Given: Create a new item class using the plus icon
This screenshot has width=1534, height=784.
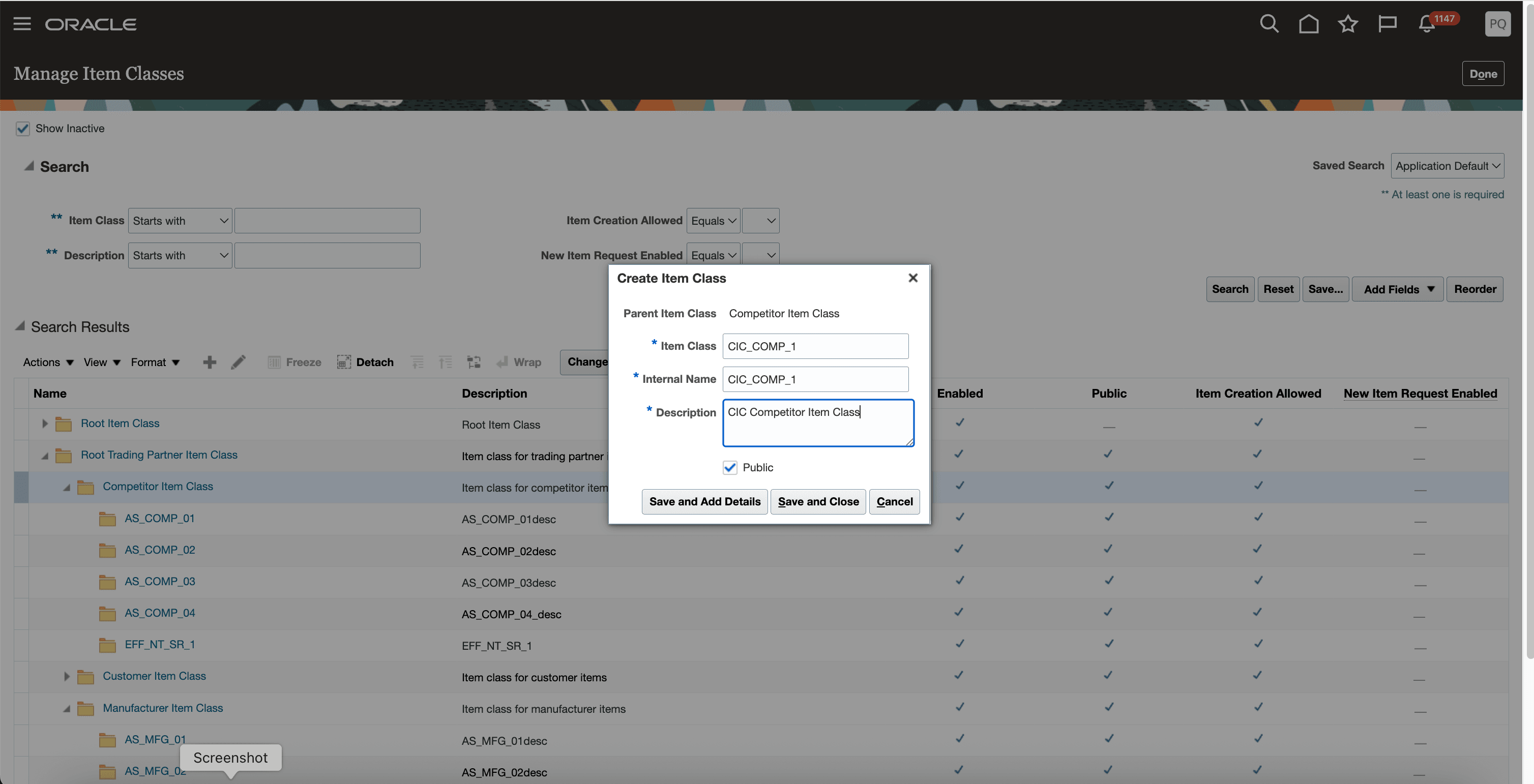Looking at the screenshot, I should [x=209, y=362].
